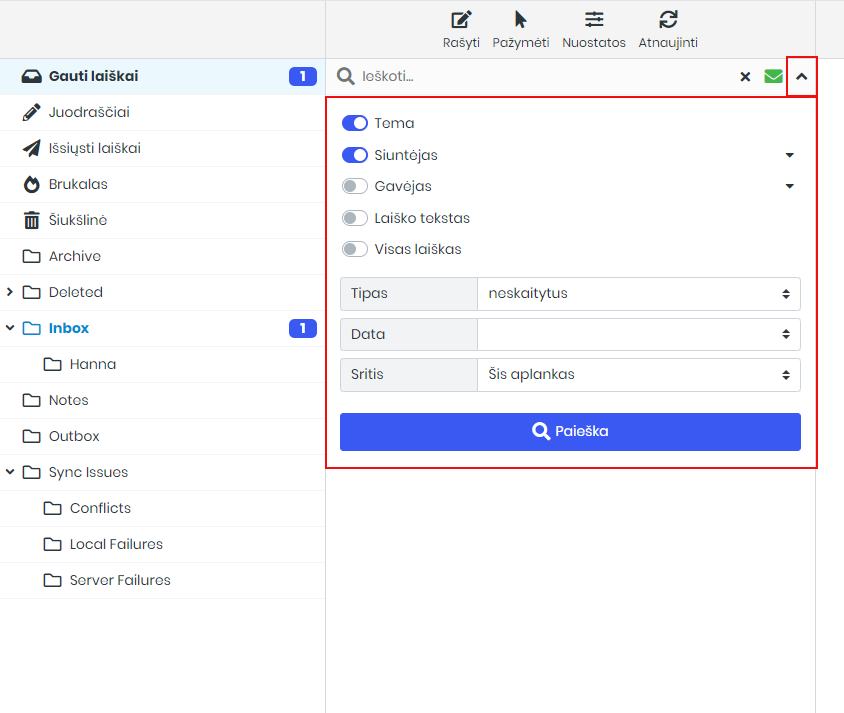This screenshot has width=844, height=713.
Task: Enable the Gavėjas switch
Action: 355,186
